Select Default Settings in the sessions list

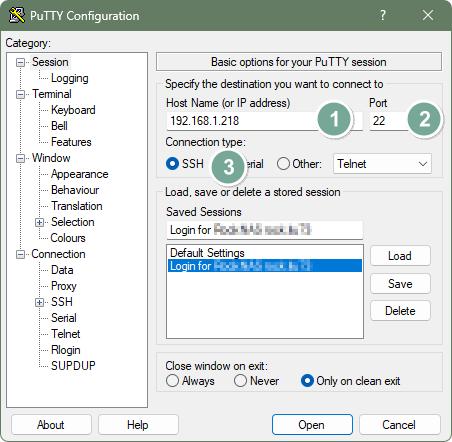click(265, 253)
